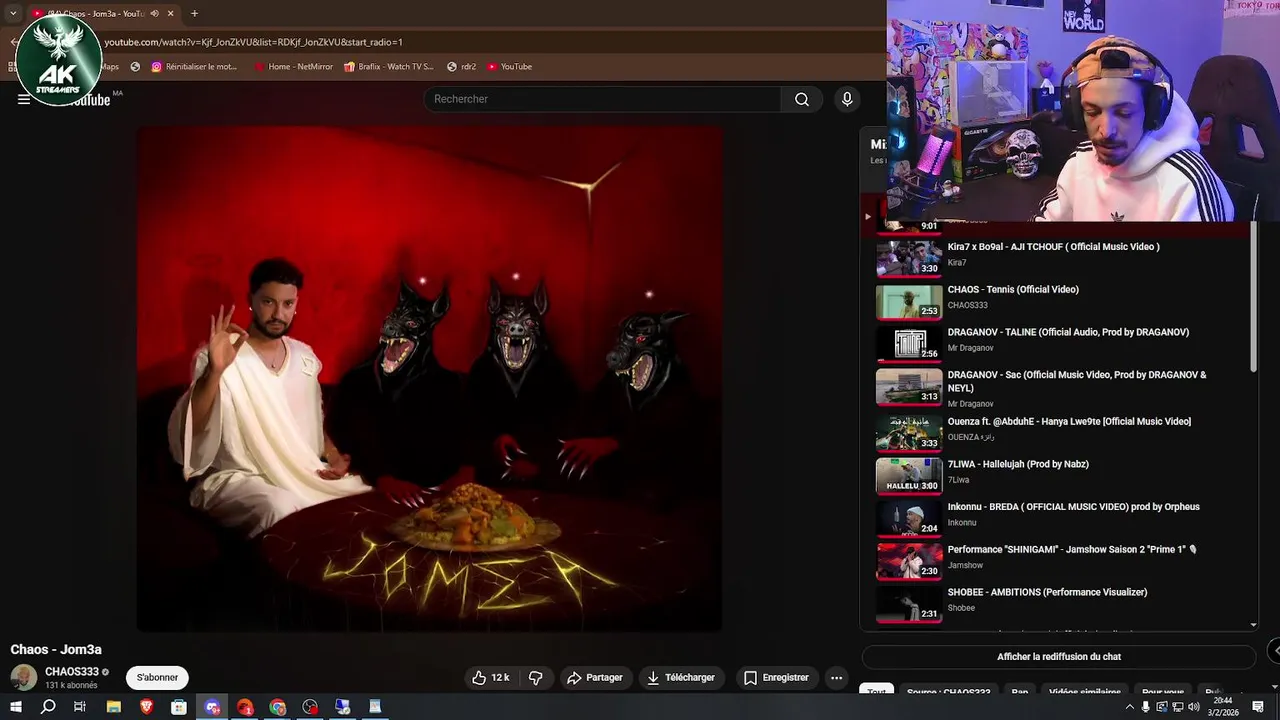Screen dimensions: 1280x720
Task: Click the system tray volume speaker icon
Action: pyautogui.click(x=1193, y=707)
